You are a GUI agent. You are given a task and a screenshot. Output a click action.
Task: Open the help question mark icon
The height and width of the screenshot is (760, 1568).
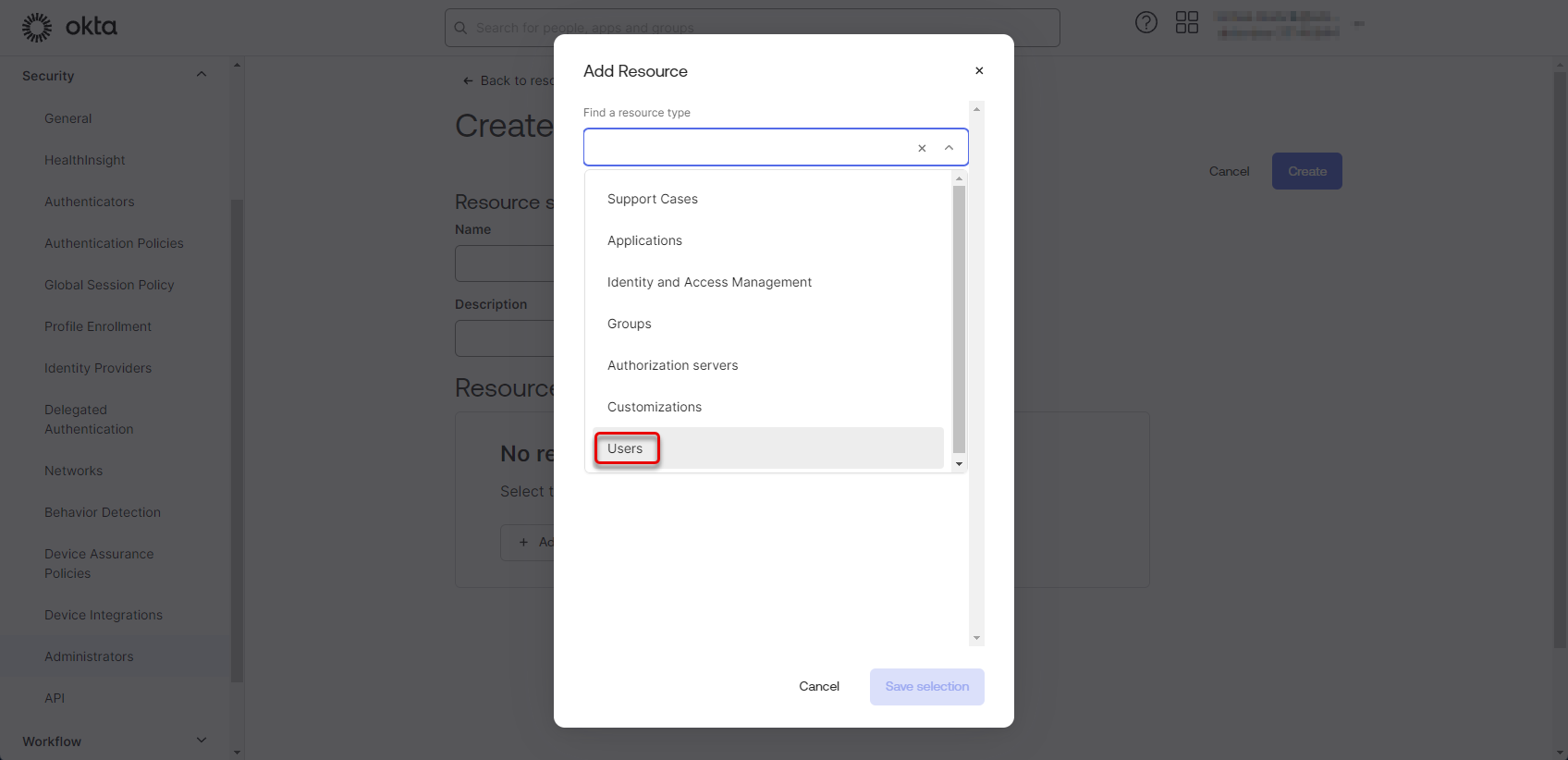tap(1146, 23)
